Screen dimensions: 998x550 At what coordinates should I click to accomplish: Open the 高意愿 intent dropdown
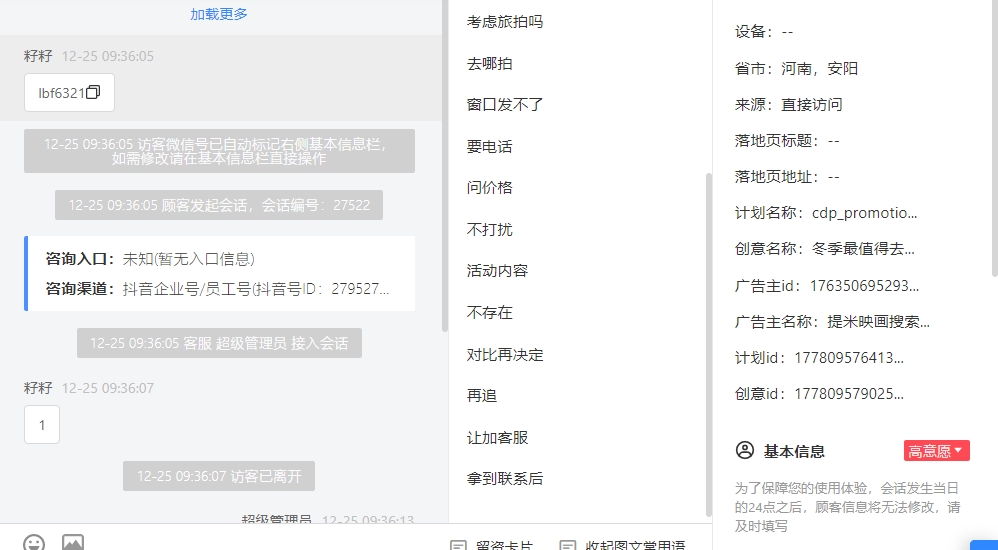pyautogui.click(x=936, y=451)
